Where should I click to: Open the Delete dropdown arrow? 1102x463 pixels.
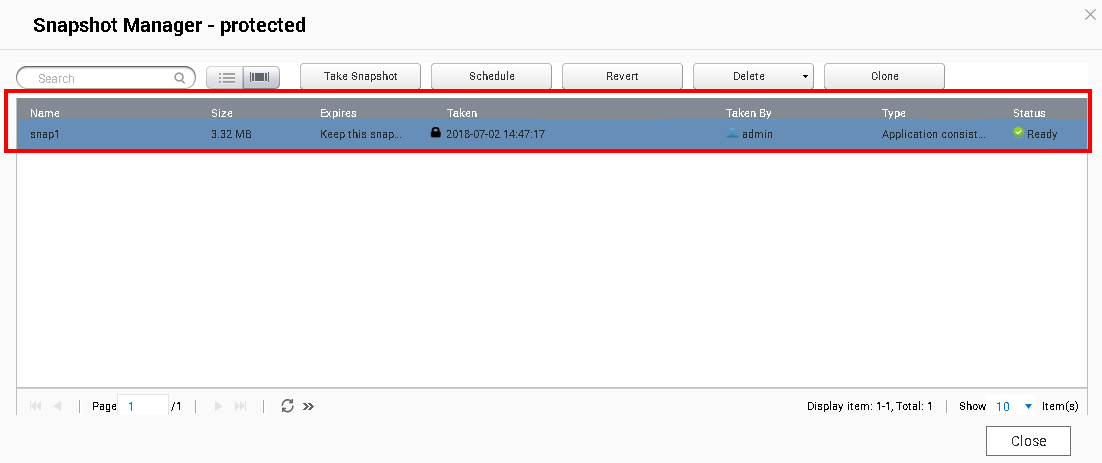(x=805, y=77)
